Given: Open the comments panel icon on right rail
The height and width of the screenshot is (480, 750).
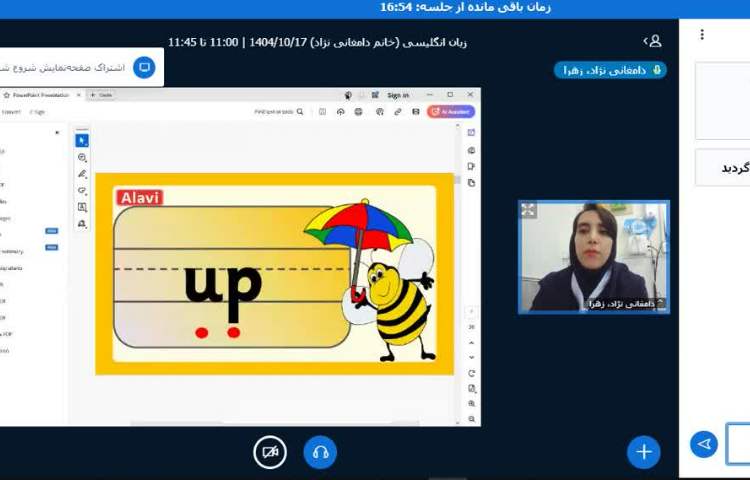Looking at the screenshot, I should pos(471,150).
